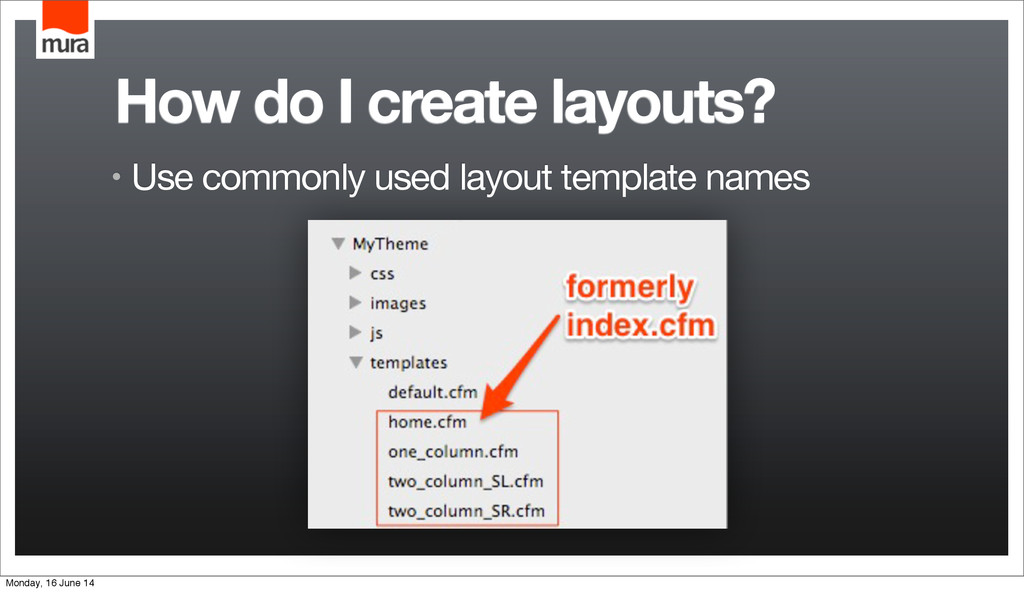Select the home.cfm file
1024x592 pixels.
(x=427, y=422)
